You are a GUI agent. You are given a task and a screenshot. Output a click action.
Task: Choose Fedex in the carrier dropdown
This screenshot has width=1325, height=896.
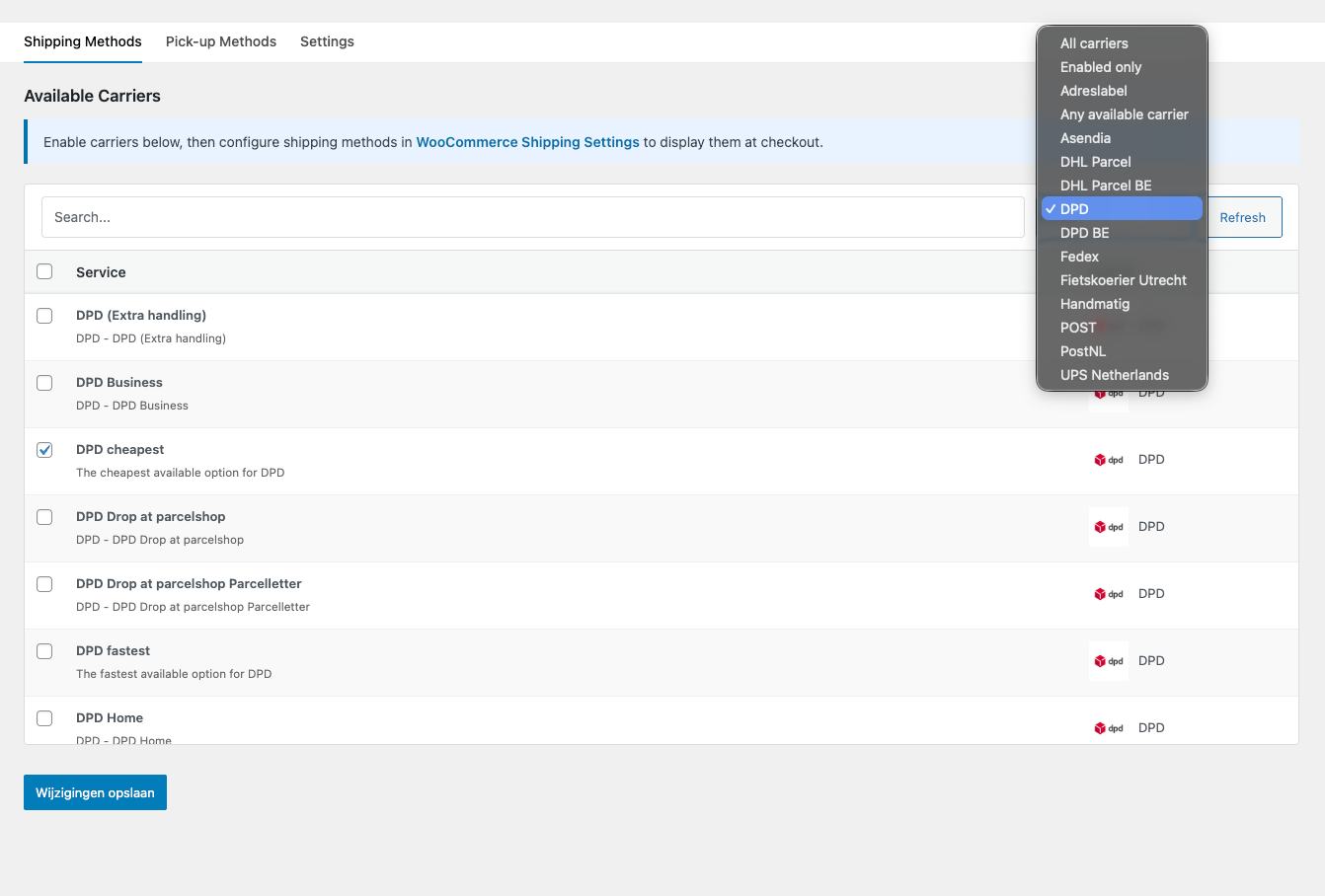(1122, 257)
